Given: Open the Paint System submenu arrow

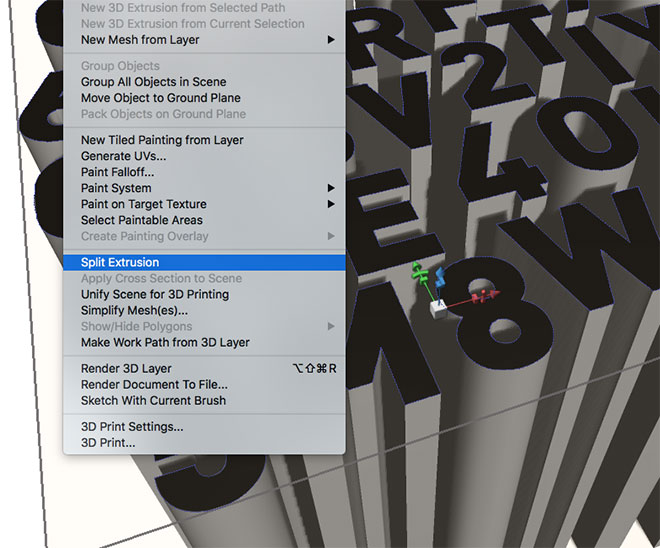Looking at the screenshot, I should 331,188.
